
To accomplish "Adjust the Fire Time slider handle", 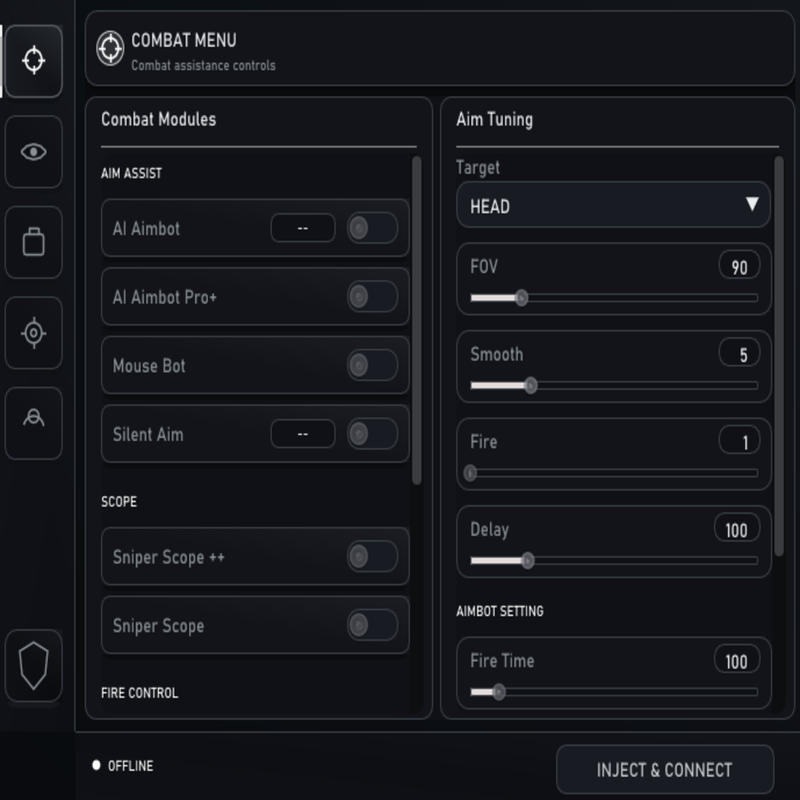I will (x=499, y=692).
